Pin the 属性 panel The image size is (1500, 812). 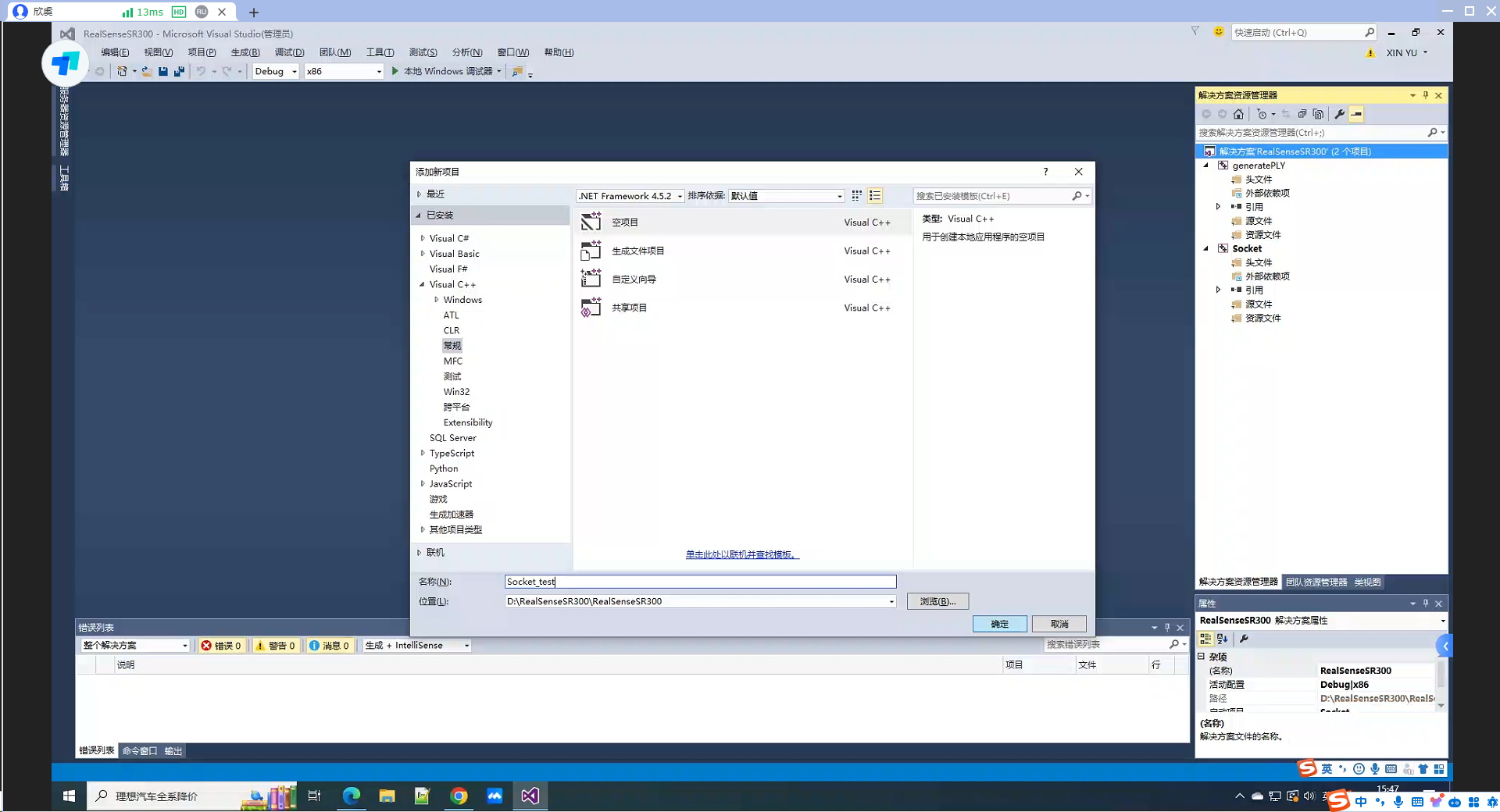(x=1426, y=604)
